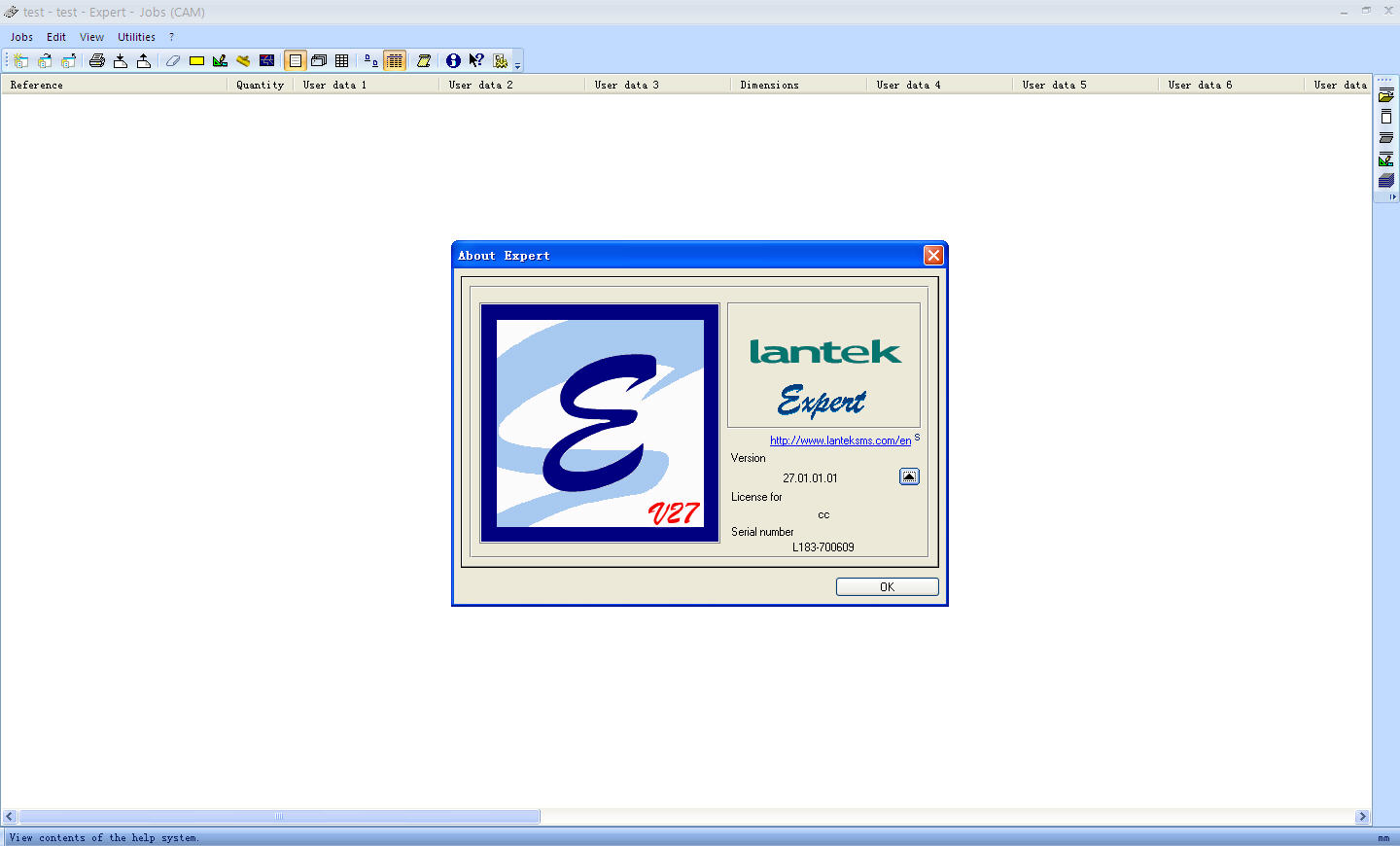The width and height of the screenshot is (1400, 846).
Task: Click the Import download-arrow icon
Action: [121, 60]
